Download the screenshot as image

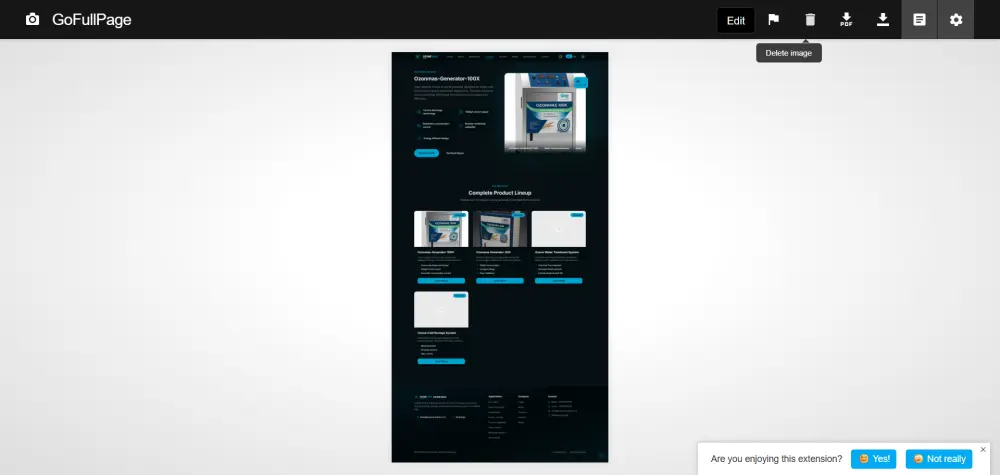883,19
